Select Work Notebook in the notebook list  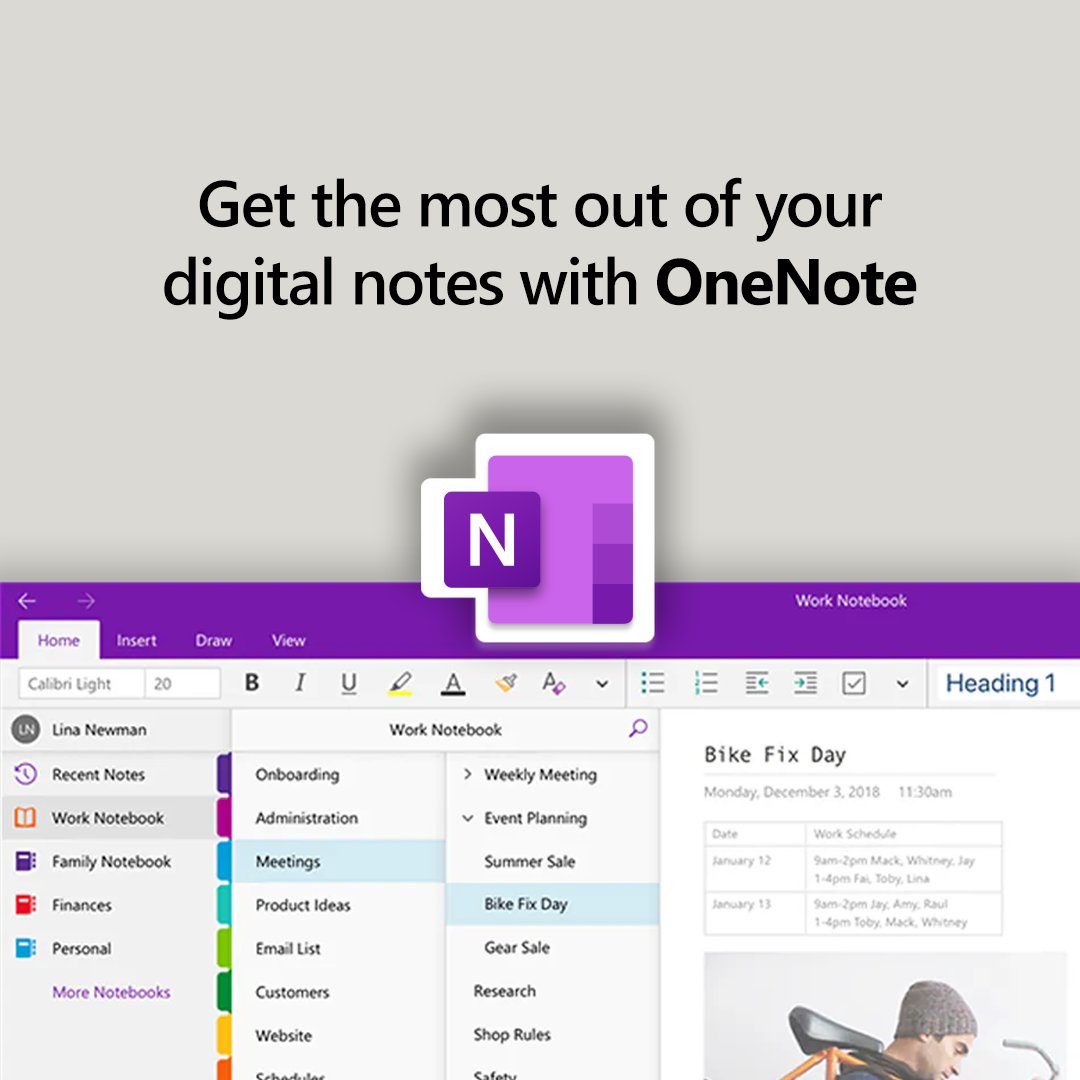tap(108, 818)
